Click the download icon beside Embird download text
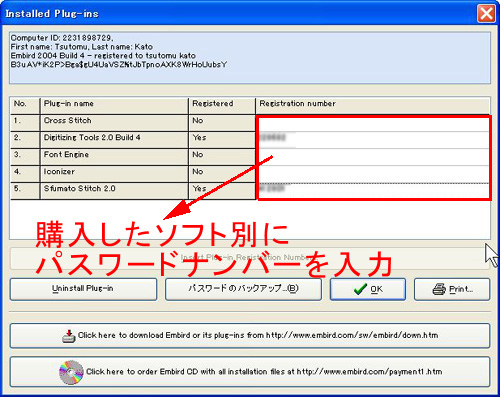The height and width of the screenshot is (397, 500). [69, 336]
